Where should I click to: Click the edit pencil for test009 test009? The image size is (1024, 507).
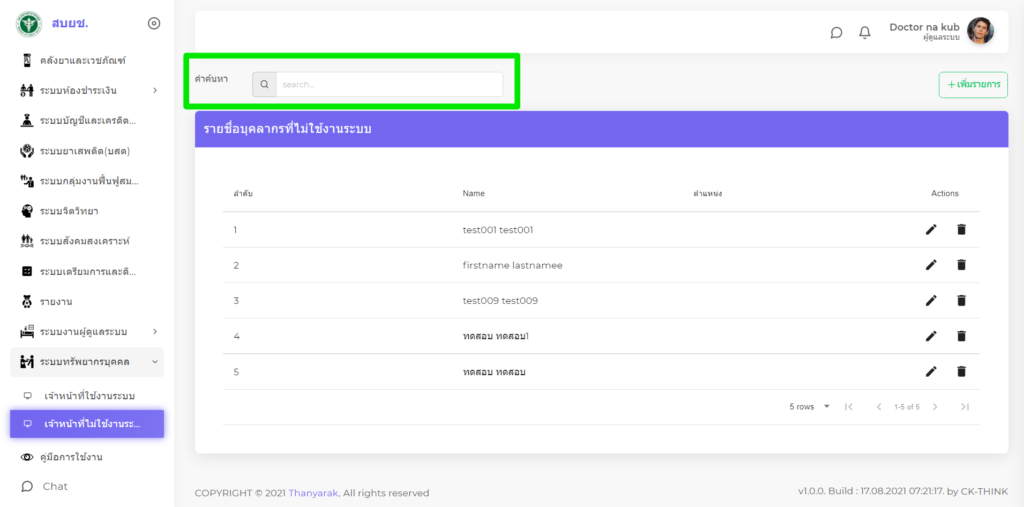931,300
